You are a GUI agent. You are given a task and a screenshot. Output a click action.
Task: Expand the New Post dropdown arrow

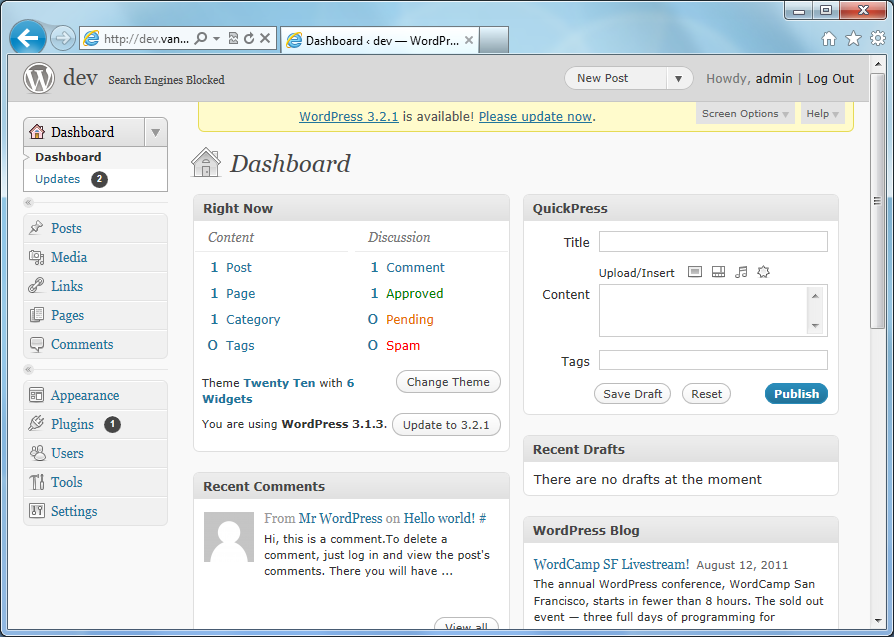[x=678, y=79]
